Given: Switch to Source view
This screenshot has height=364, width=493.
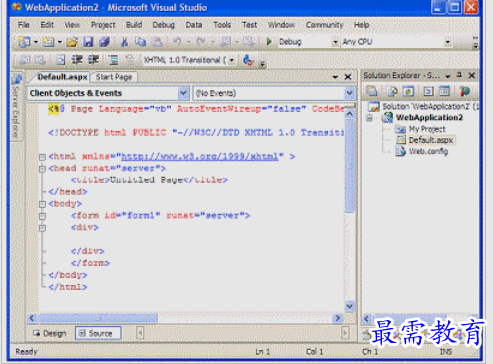Looking at the screenshot, I should 98,333.
